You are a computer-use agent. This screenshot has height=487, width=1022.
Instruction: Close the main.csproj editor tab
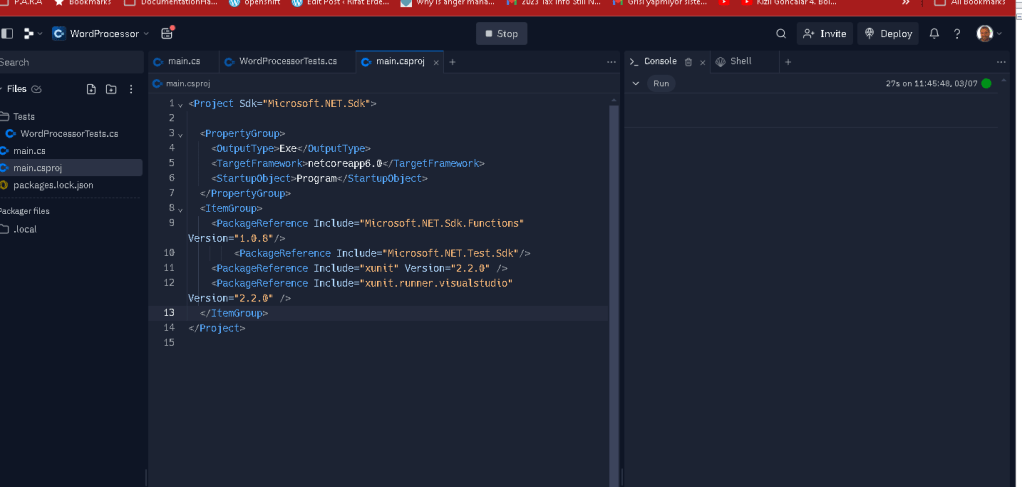pos(436,63)
